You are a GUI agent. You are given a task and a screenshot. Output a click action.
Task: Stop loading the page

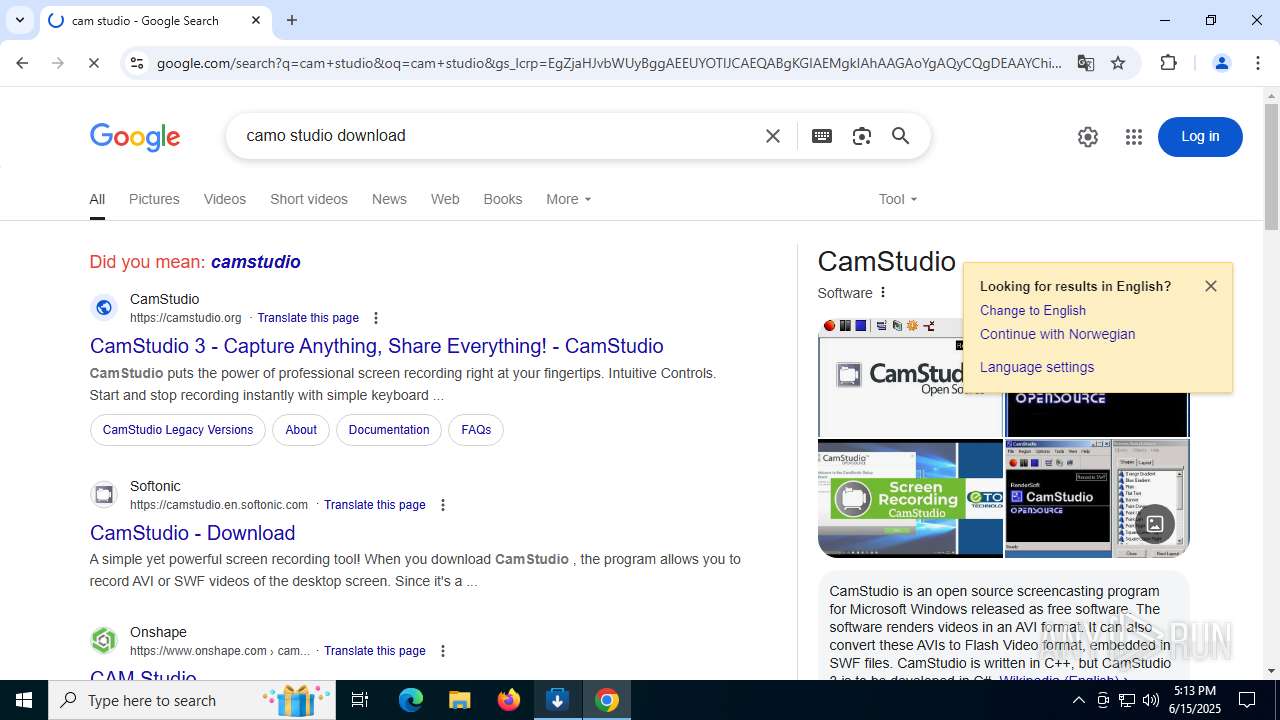(93, 63)
